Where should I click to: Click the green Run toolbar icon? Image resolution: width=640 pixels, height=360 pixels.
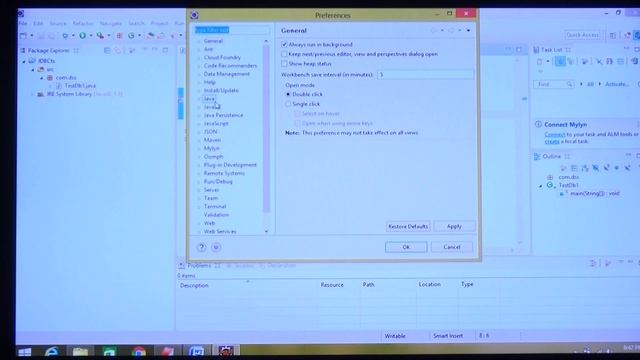point(82,36)
